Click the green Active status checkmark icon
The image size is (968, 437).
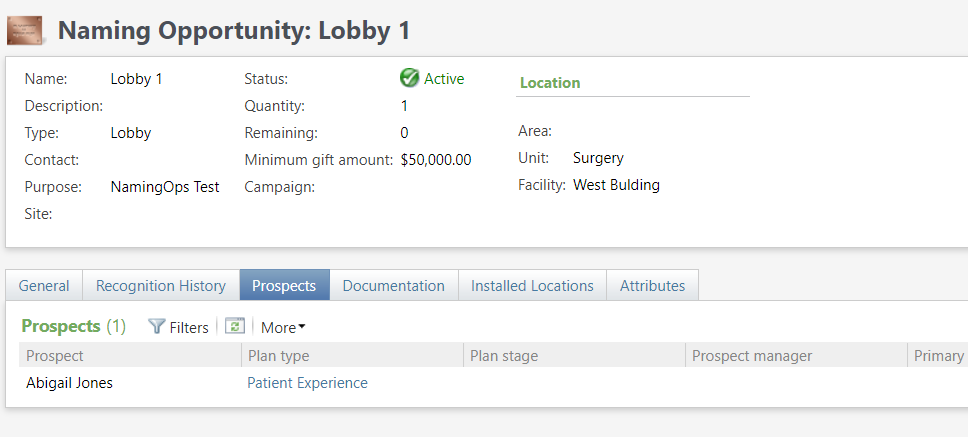coord(409,78)
